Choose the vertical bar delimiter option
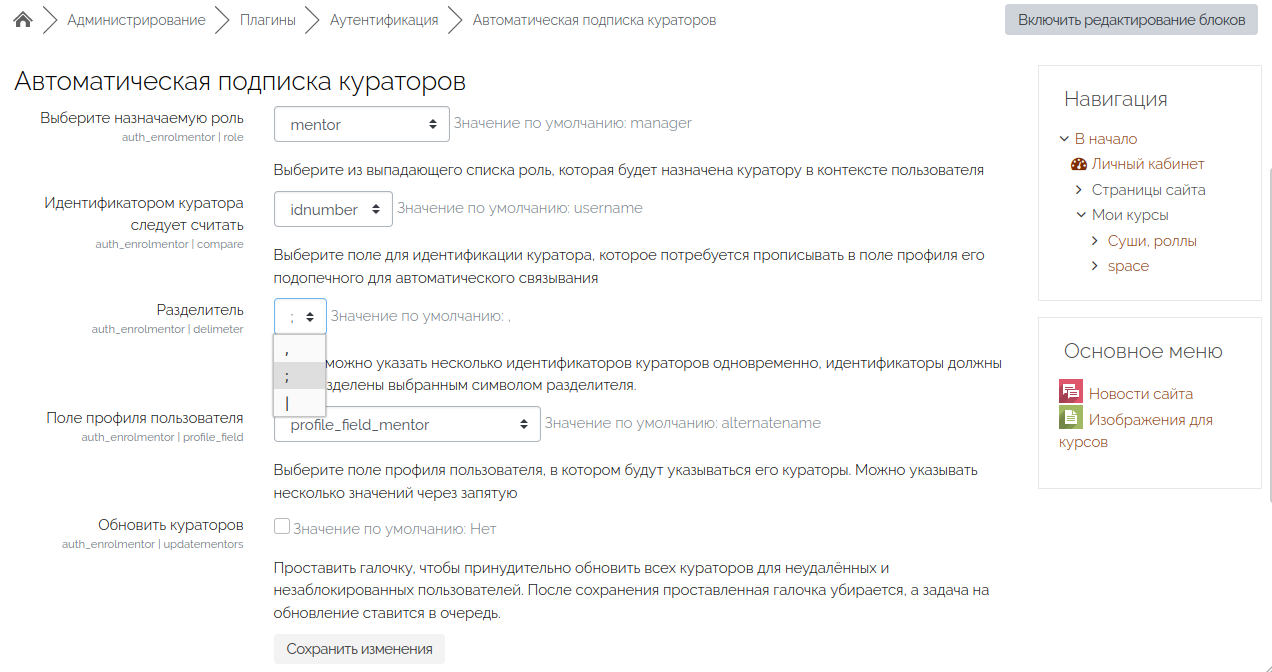The height and width of the screenshot is (672, 1272). point(298,402)
